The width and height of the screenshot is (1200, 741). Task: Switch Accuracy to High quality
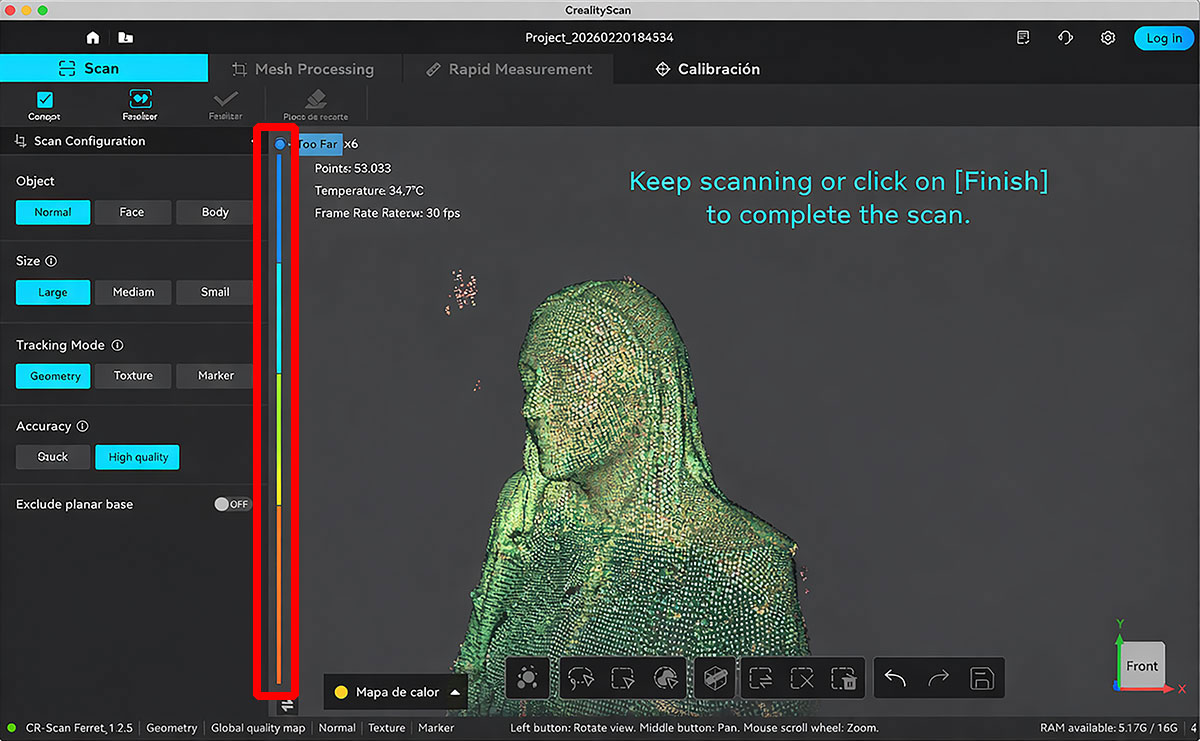pyautogui.click(x=137, y=457)
